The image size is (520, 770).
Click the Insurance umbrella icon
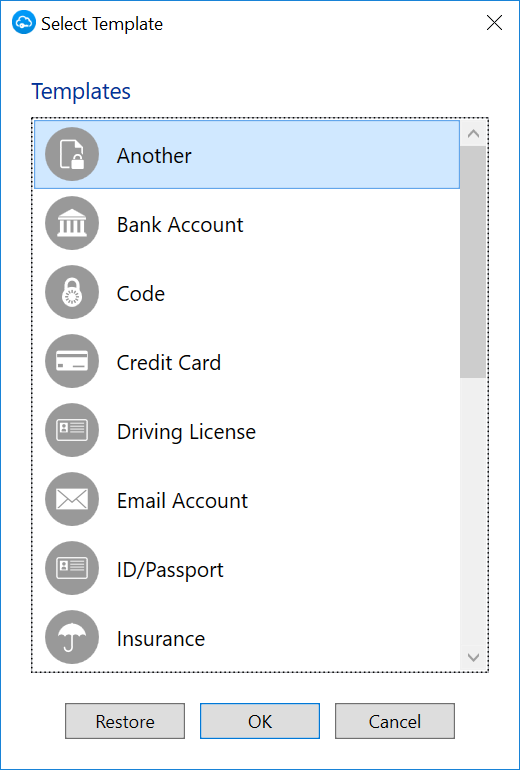click(x=72, y=637)
